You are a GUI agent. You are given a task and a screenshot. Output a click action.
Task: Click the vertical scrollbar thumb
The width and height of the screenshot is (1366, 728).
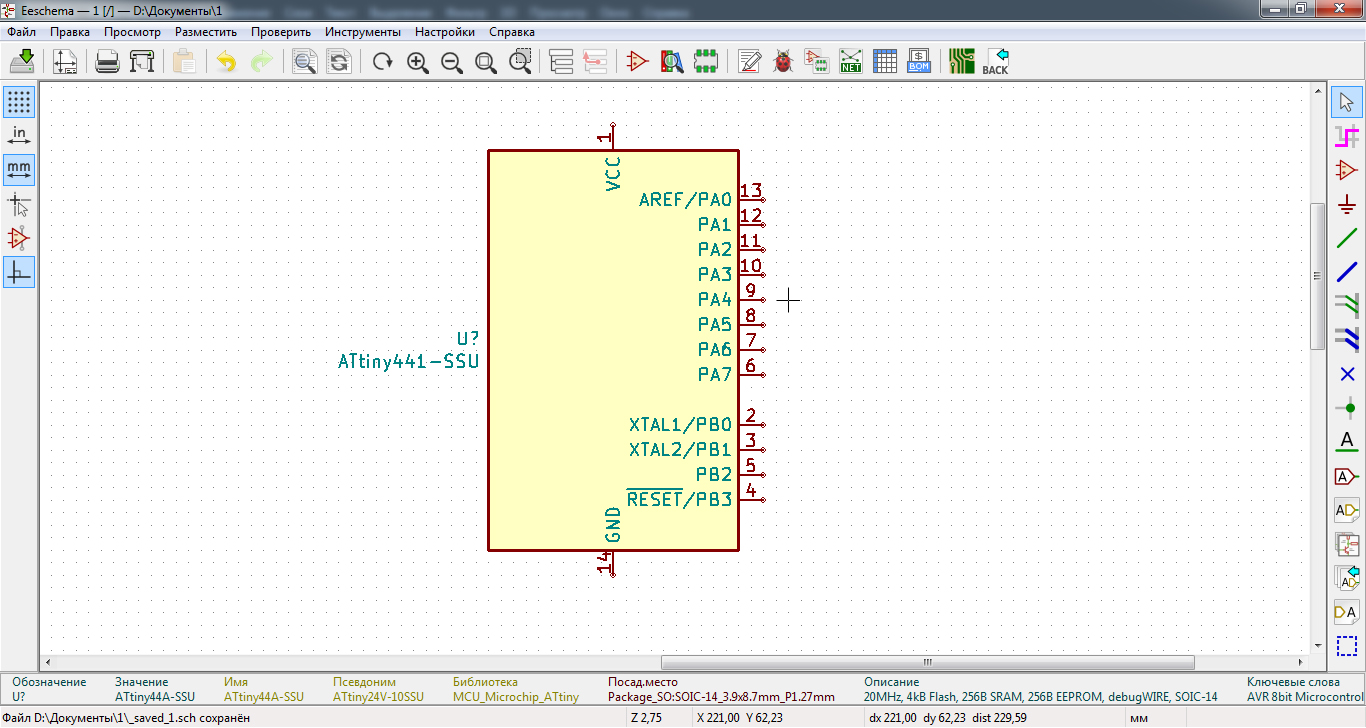(x=1318, y=276)
